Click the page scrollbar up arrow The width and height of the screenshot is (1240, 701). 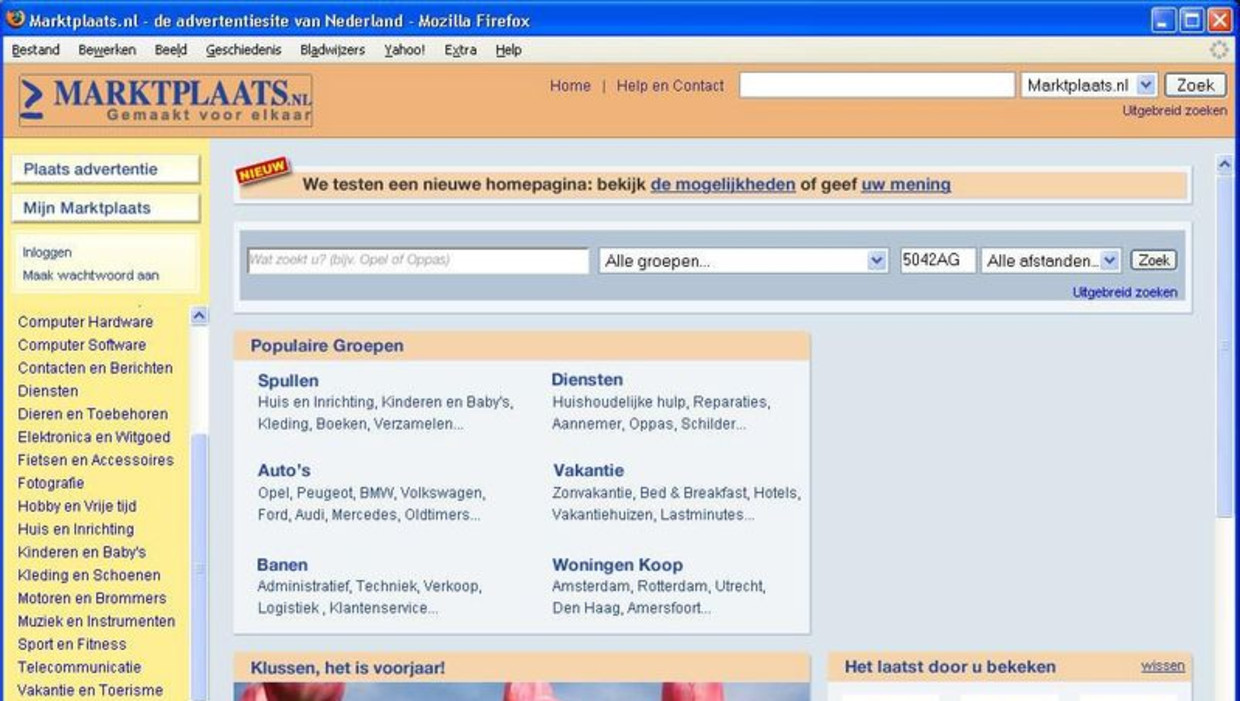click(x=1225, y=164)
